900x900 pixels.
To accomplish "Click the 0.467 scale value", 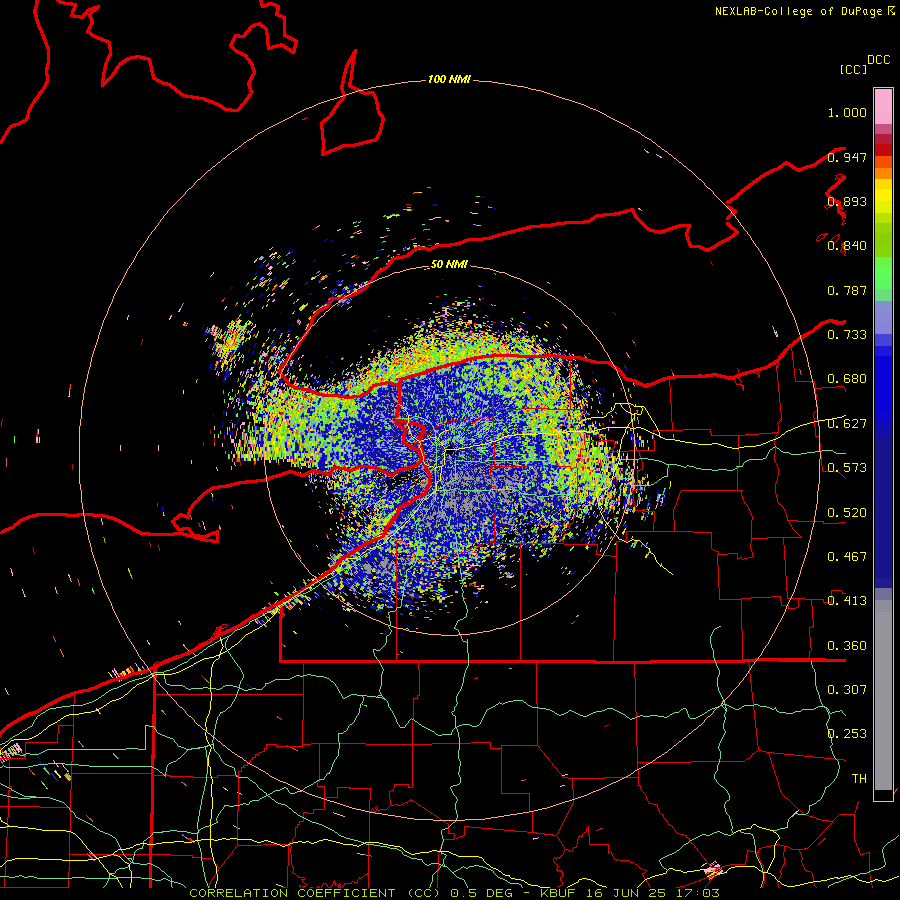I will pyautogui.click(x=847, y=557).
